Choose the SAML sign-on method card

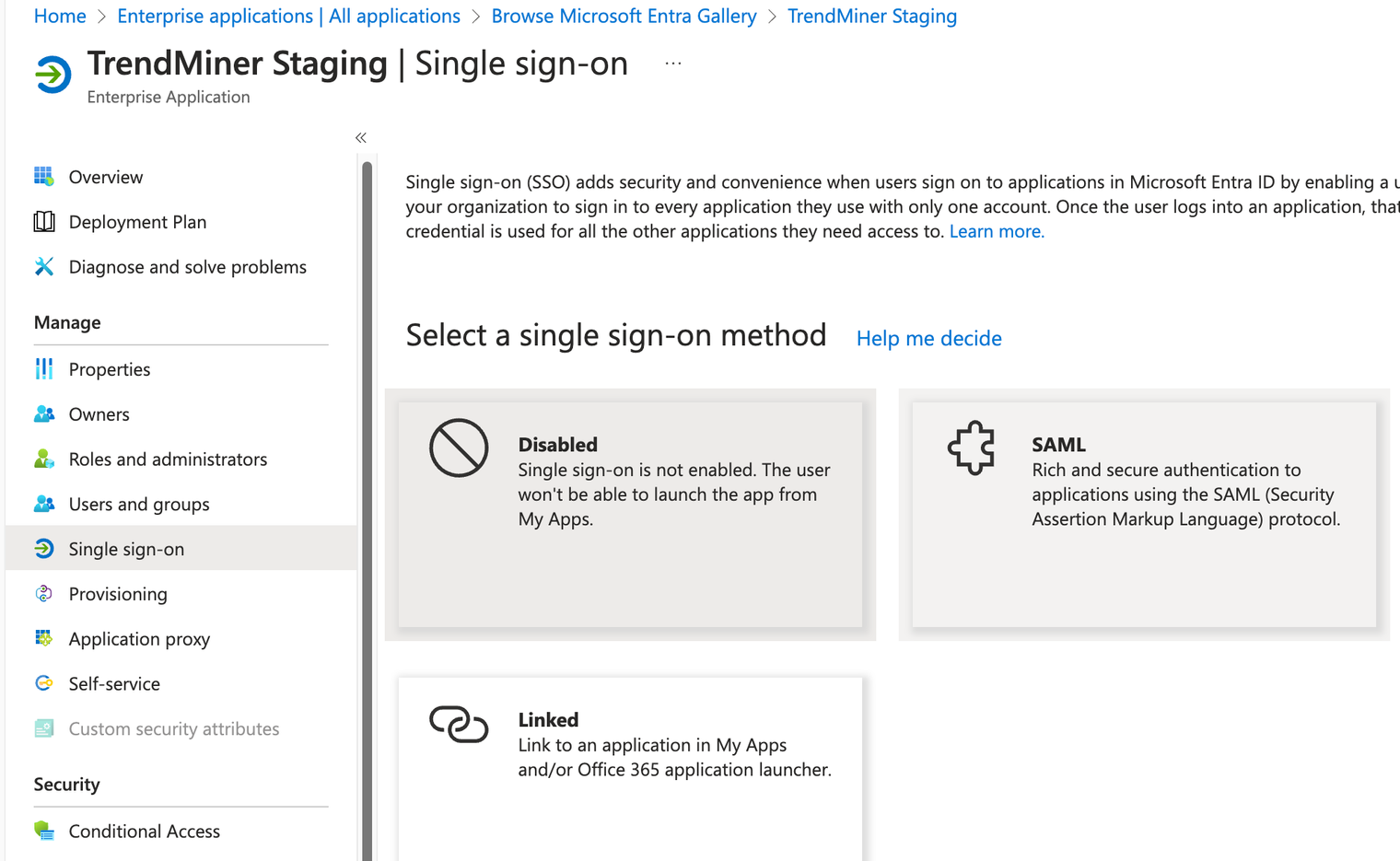tap(1143, 514)
